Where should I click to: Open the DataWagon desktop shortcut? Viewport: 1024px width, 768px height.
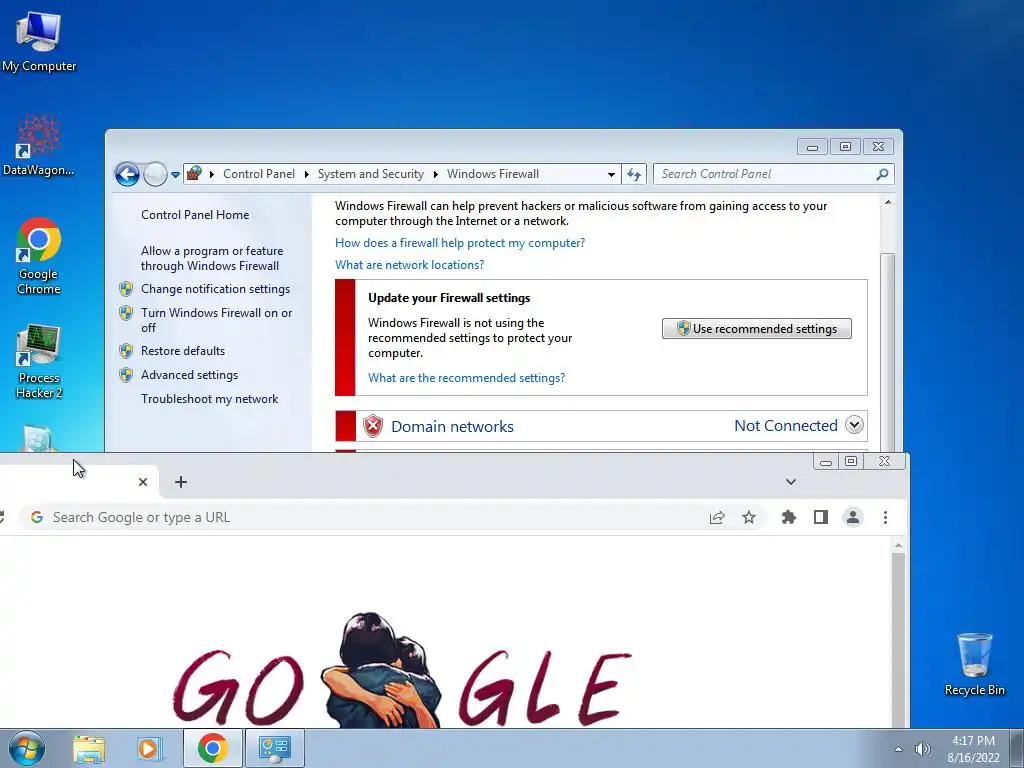38,145
